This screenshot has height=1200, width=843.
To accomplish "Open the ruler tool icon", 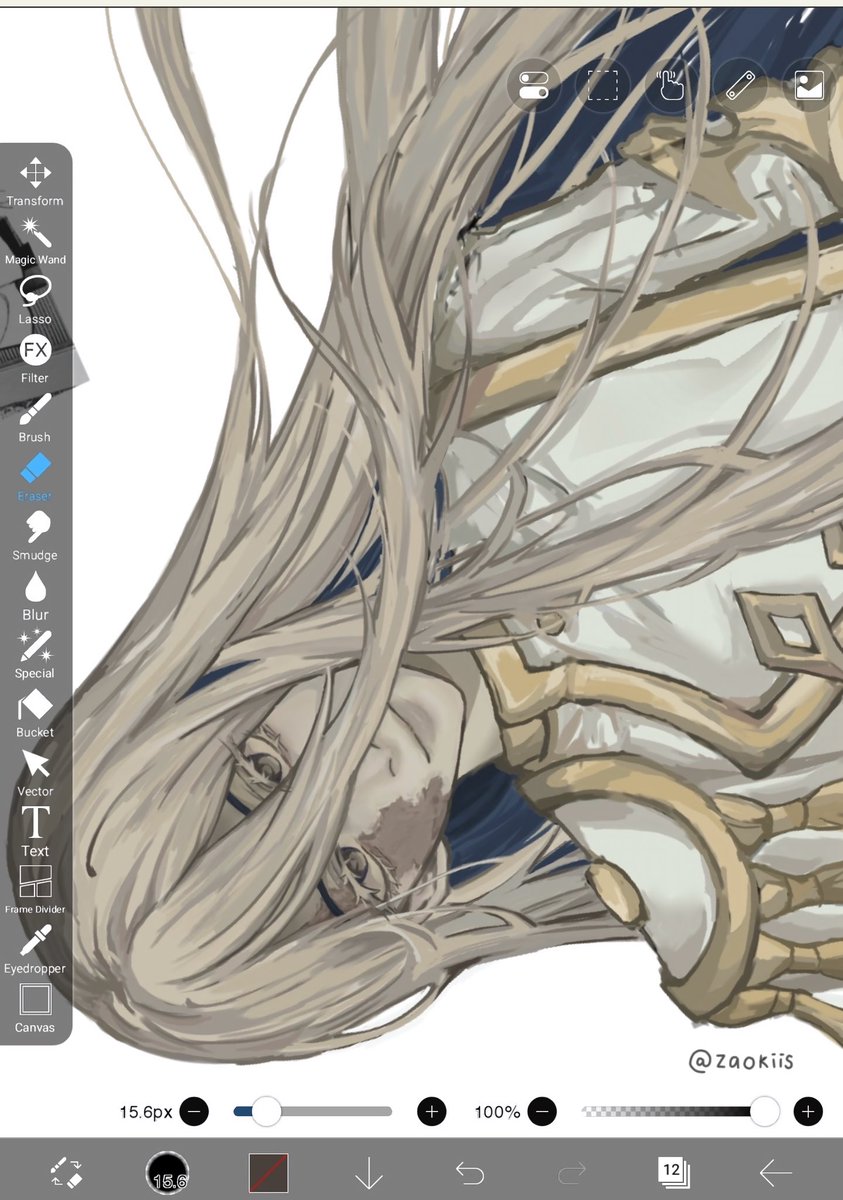I will [740, 85].
